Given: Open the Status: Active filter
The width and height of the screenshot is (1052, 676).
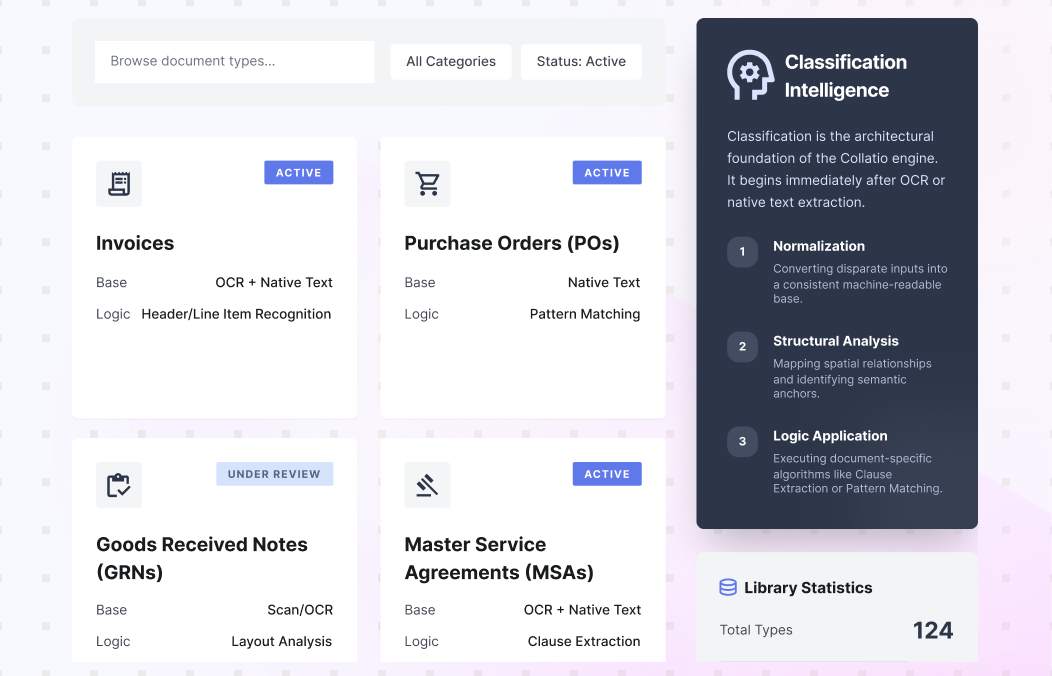Looking at the screenshot, I should coord(581,62).
